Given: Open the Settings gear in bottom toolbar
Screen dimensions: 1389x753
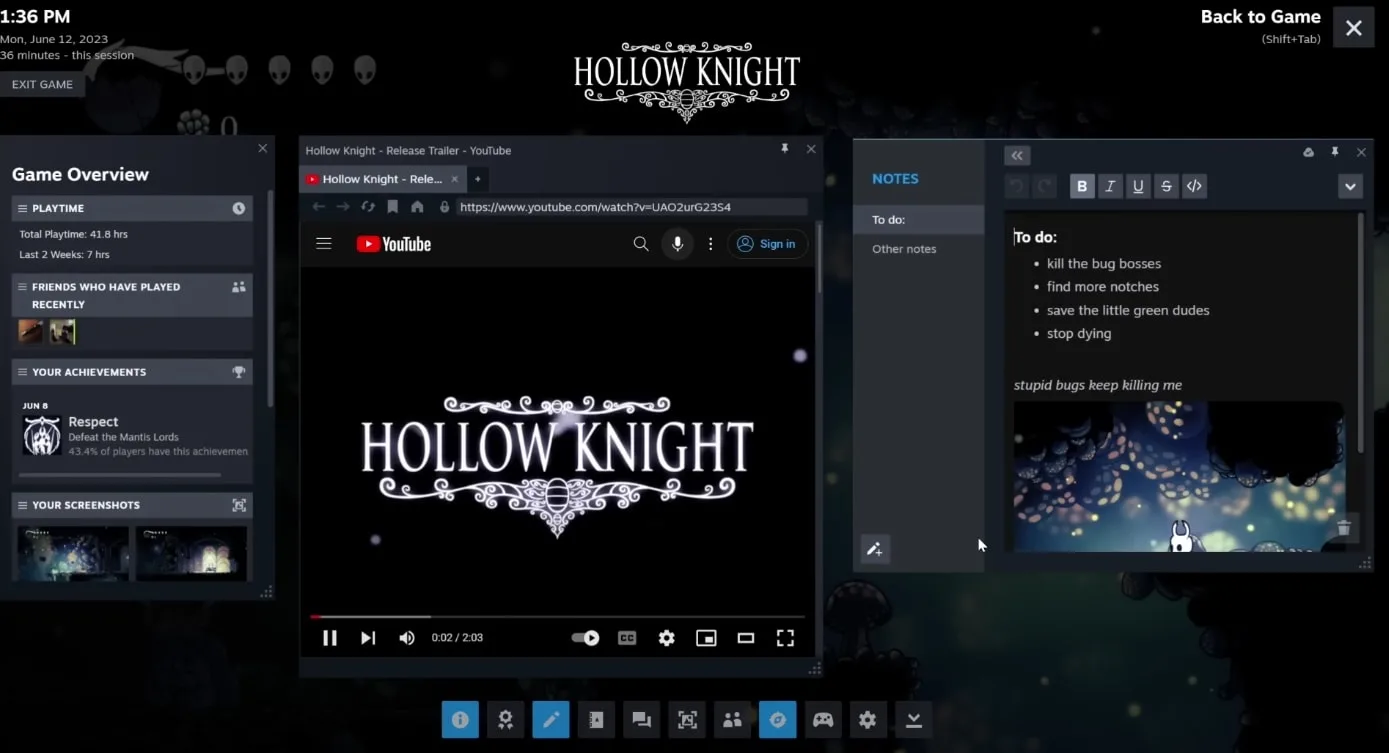Looking at the screenshot, I should pos(868,719).
